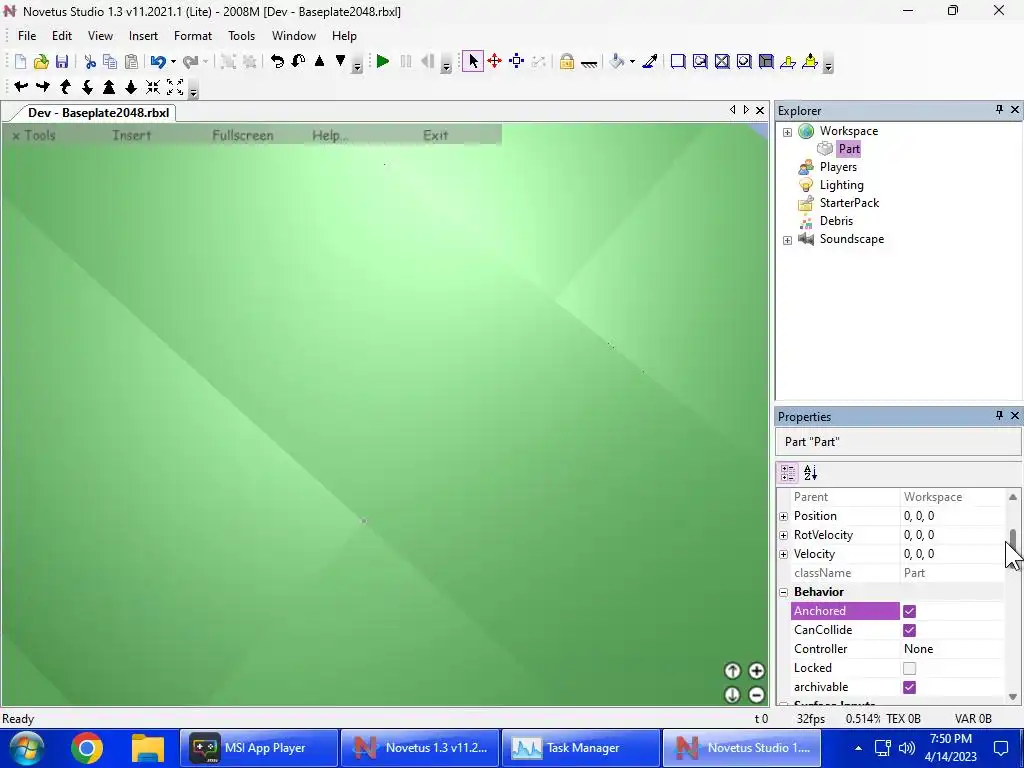The image size is (1024, 768).
Task: Click the viewport Tools button
Action: [34, 135]
